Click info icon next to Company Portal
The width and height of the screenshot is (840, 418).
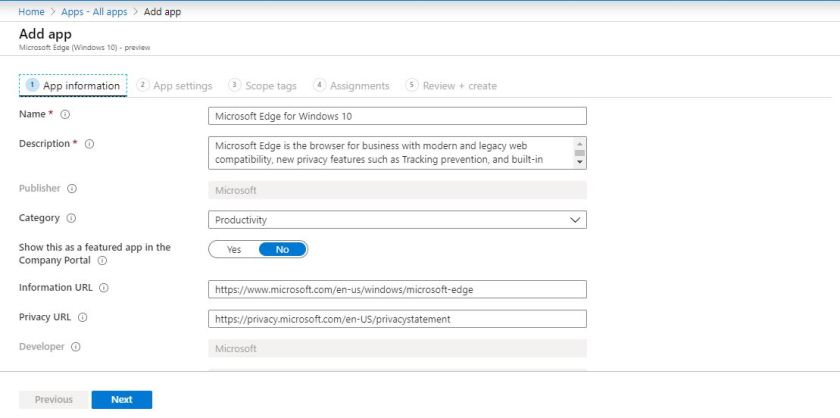(103, 261)
